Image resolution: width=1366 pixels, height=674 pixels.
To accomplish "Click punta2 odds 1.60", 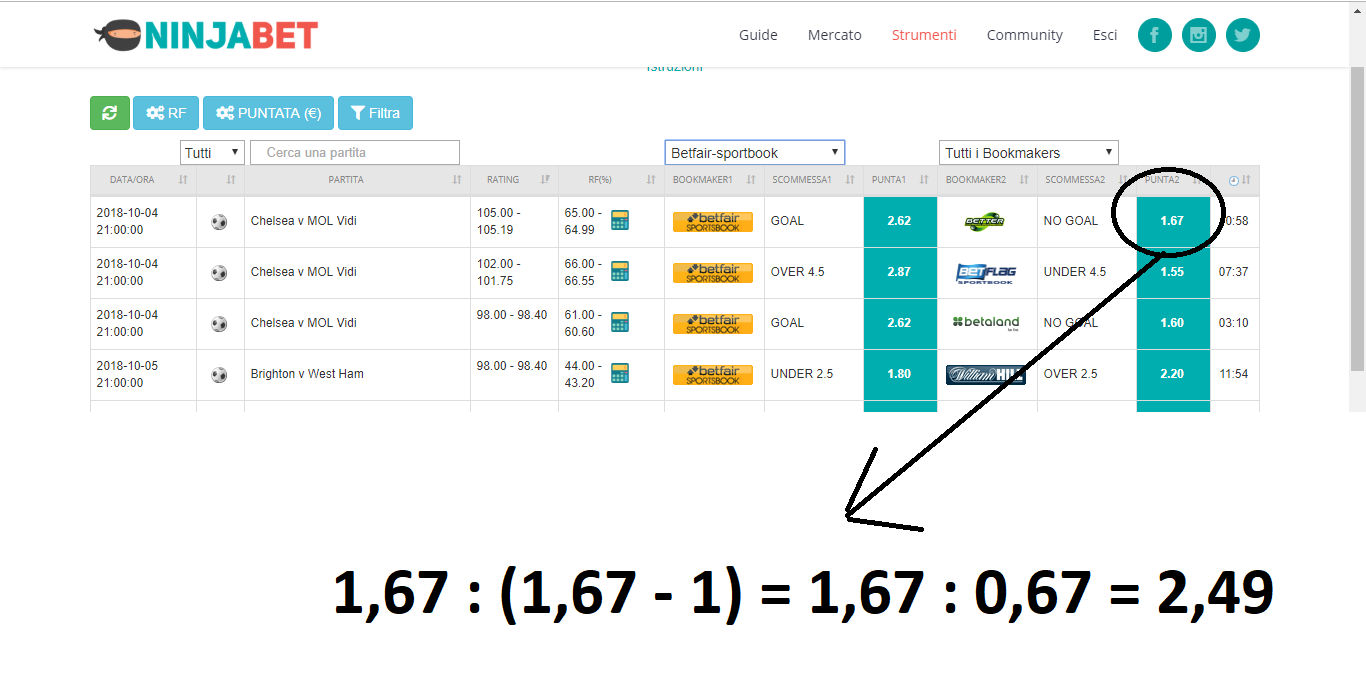I will (1173, 323).
